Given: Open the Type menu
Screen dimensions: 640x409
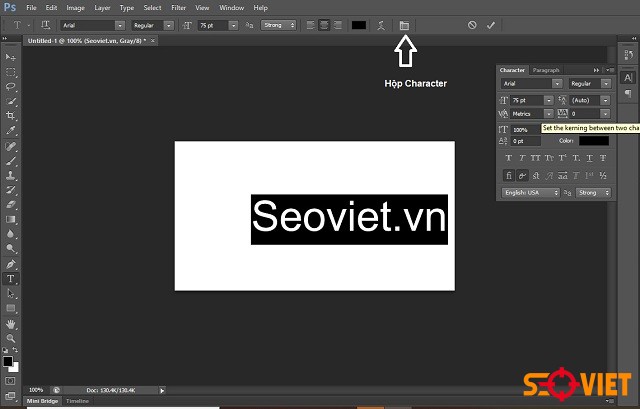Looking at the screenshot, I should point(127,8).
